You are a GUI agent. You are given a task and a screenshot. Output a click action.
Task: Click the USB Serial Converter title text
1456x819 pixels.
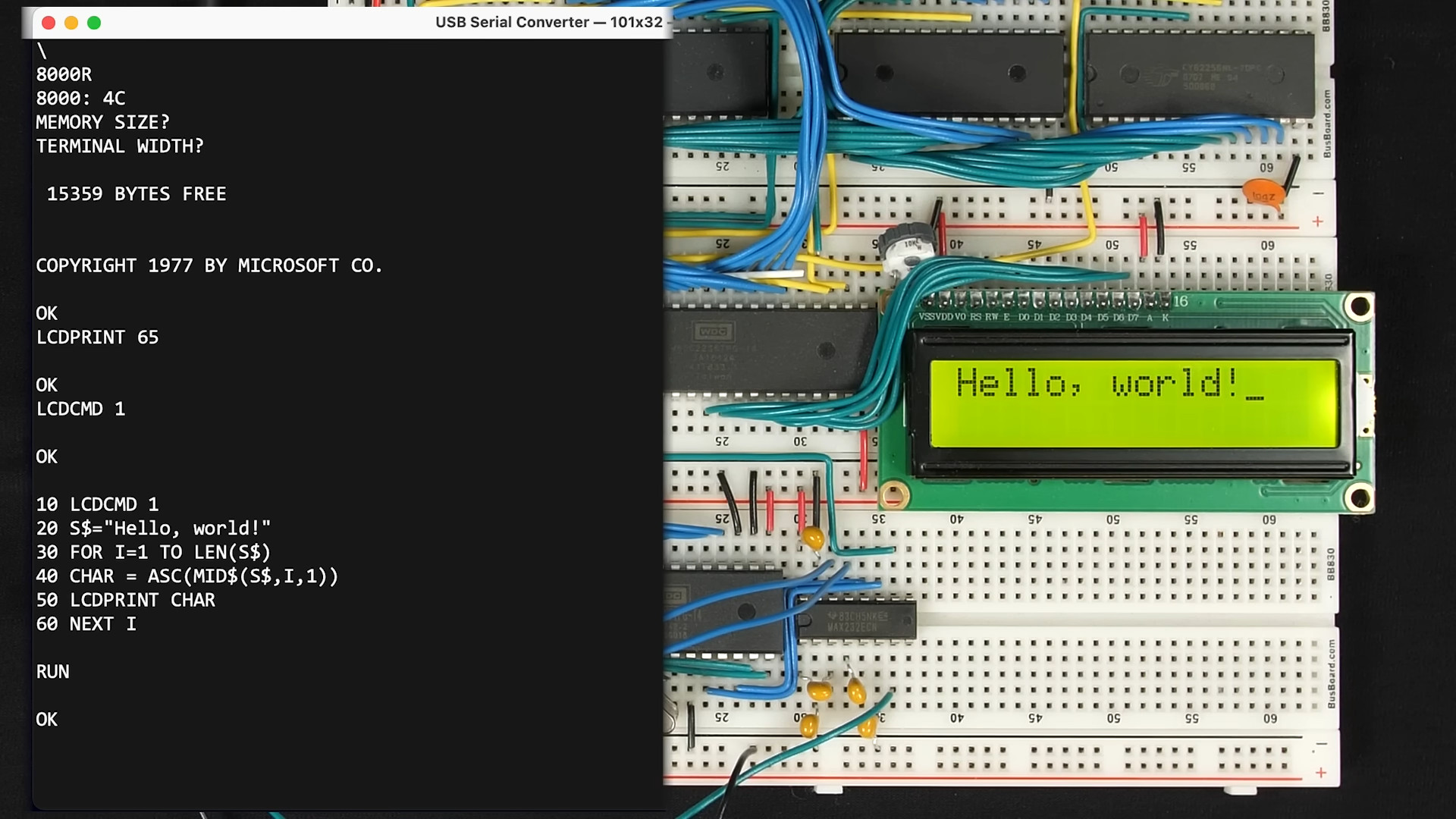[548, 22]
